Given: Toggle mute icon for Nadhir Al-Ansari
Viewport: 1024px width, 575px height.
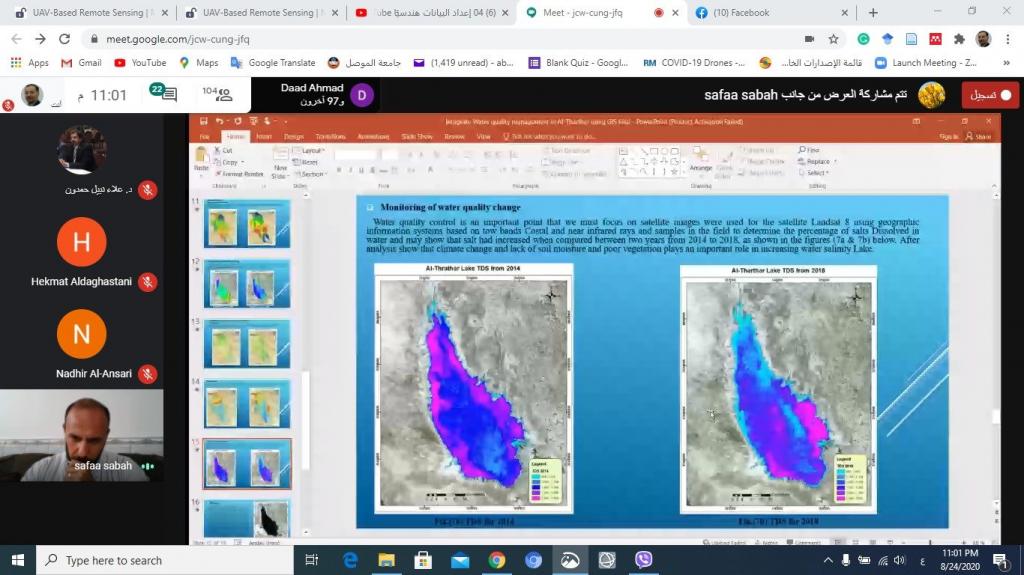Looking at the screenshot, I should click(148, 374).
